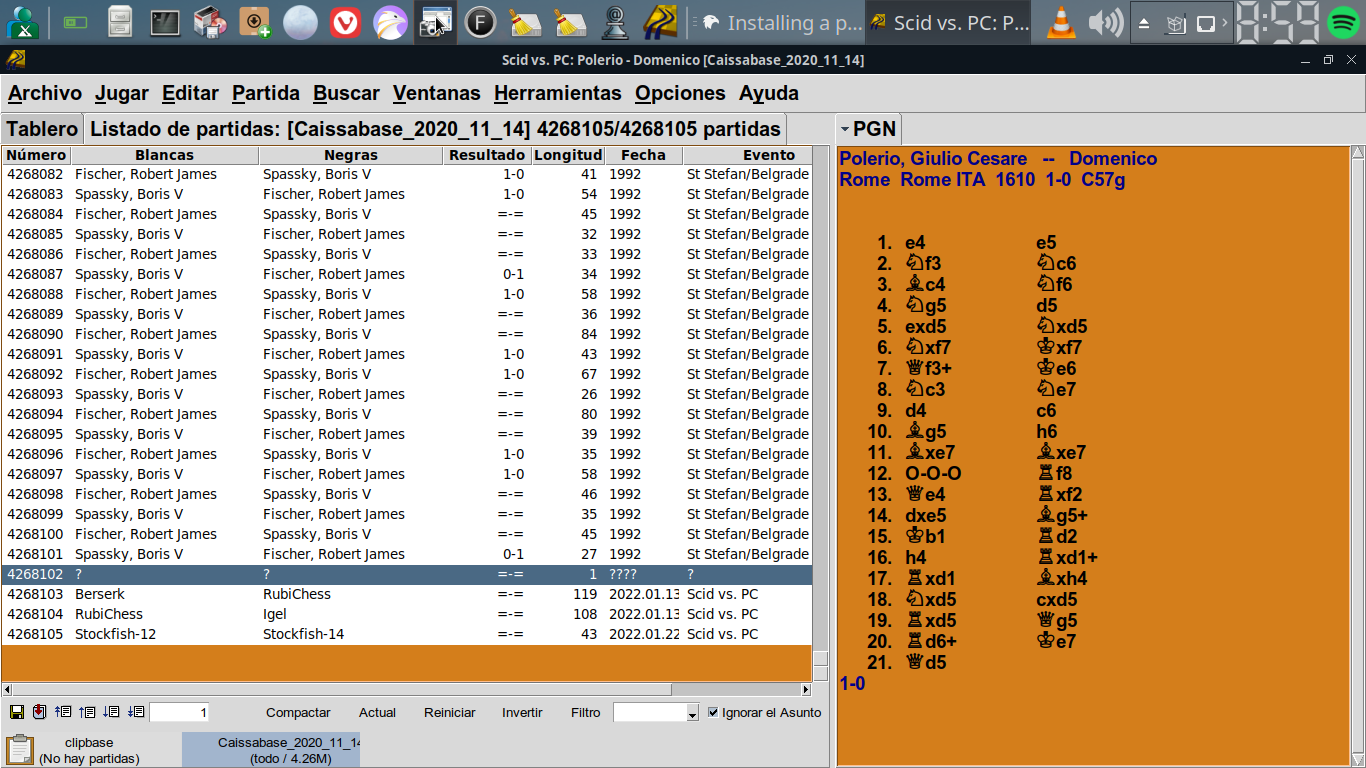Open the Ventanas menu

pos(437,93)
